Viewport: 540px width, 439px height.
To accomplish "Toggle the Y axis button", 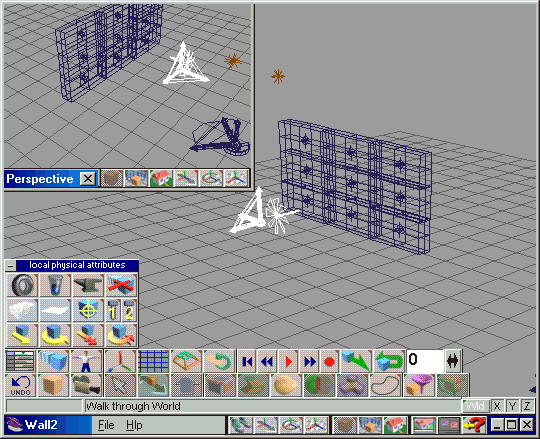I will [512, 406].
